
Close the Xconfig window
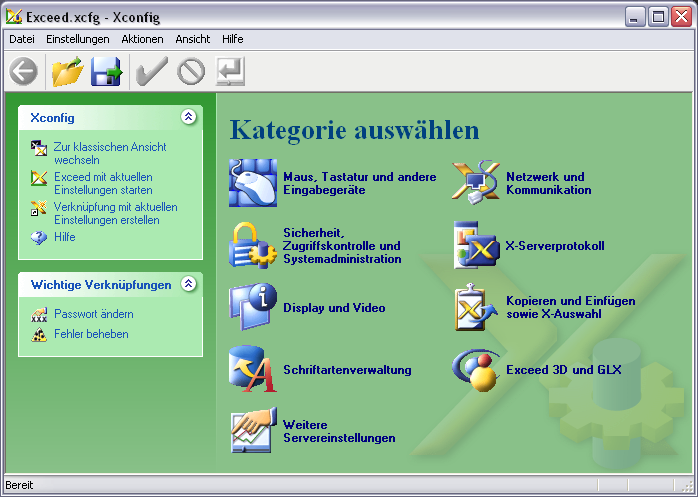pos(682,17)
